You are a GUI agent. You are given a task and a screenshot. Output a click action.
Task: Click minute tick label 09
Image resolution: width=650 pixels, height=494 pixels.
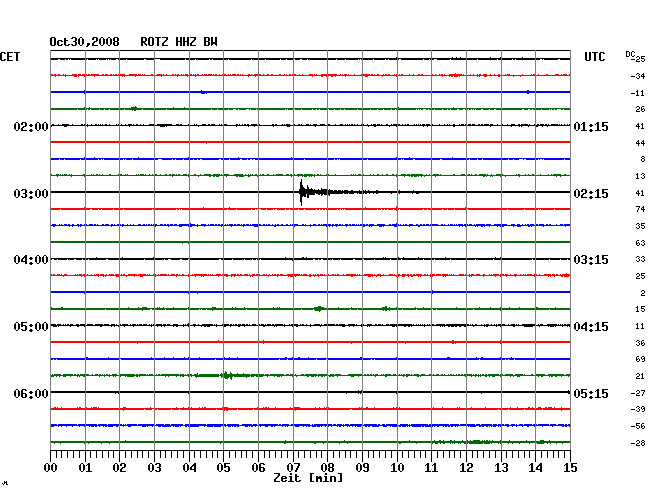(x=362, y=467)
